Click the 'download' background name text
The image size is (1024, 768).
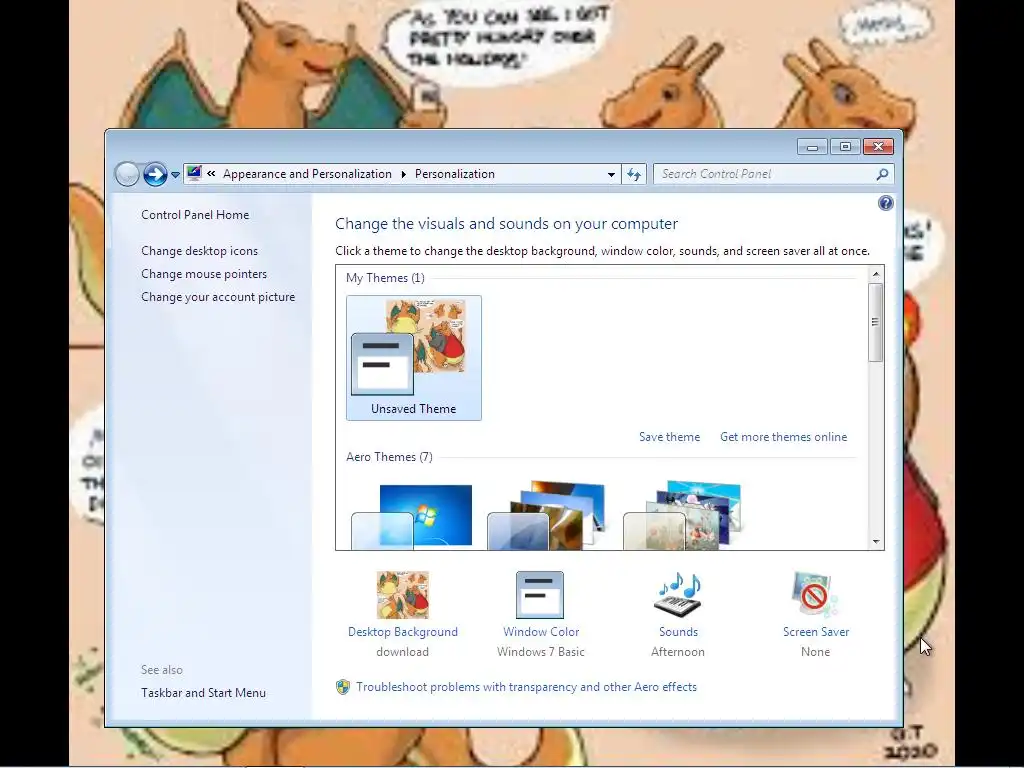coord(402,652)
